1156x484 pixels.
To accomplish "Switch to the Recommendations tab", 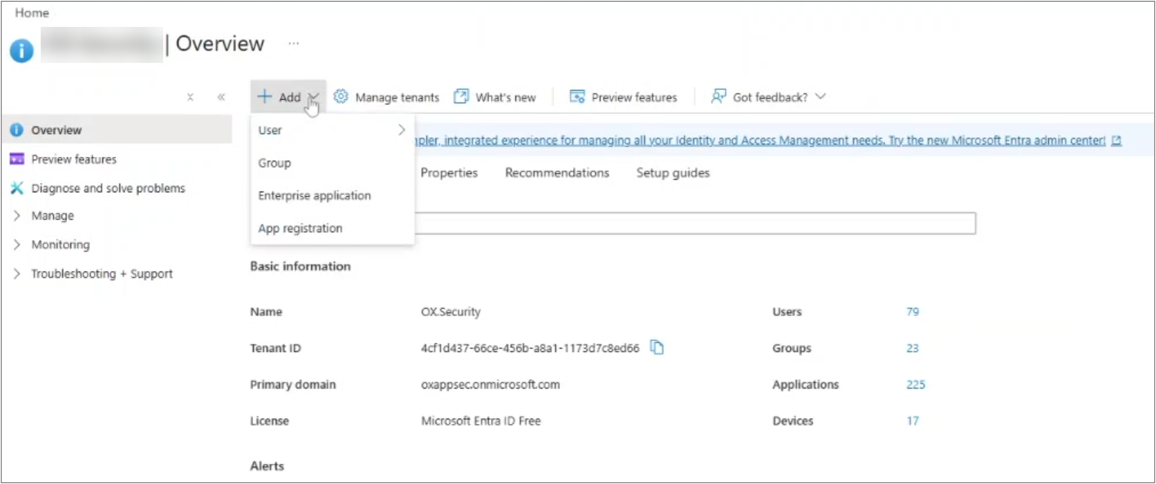I will pos(556,173).
